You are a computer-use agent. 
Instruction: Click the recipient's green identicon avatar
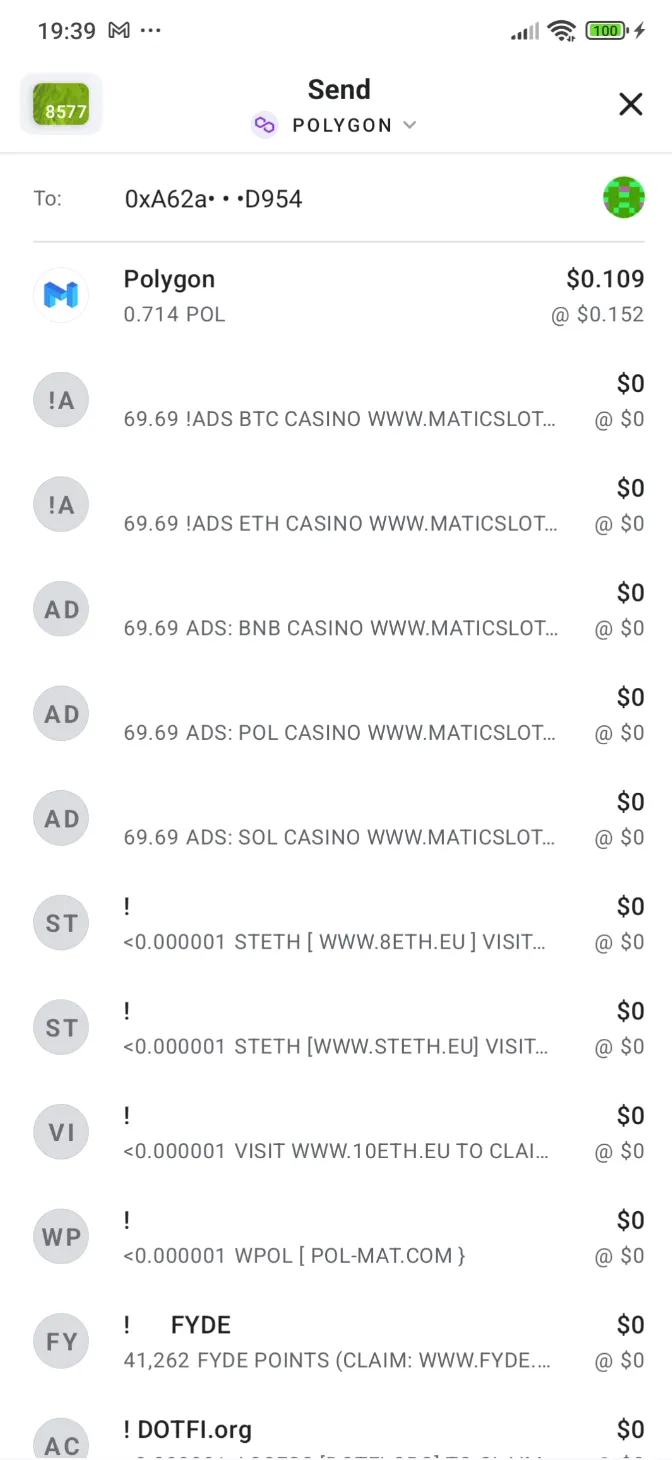pos(624,198)
